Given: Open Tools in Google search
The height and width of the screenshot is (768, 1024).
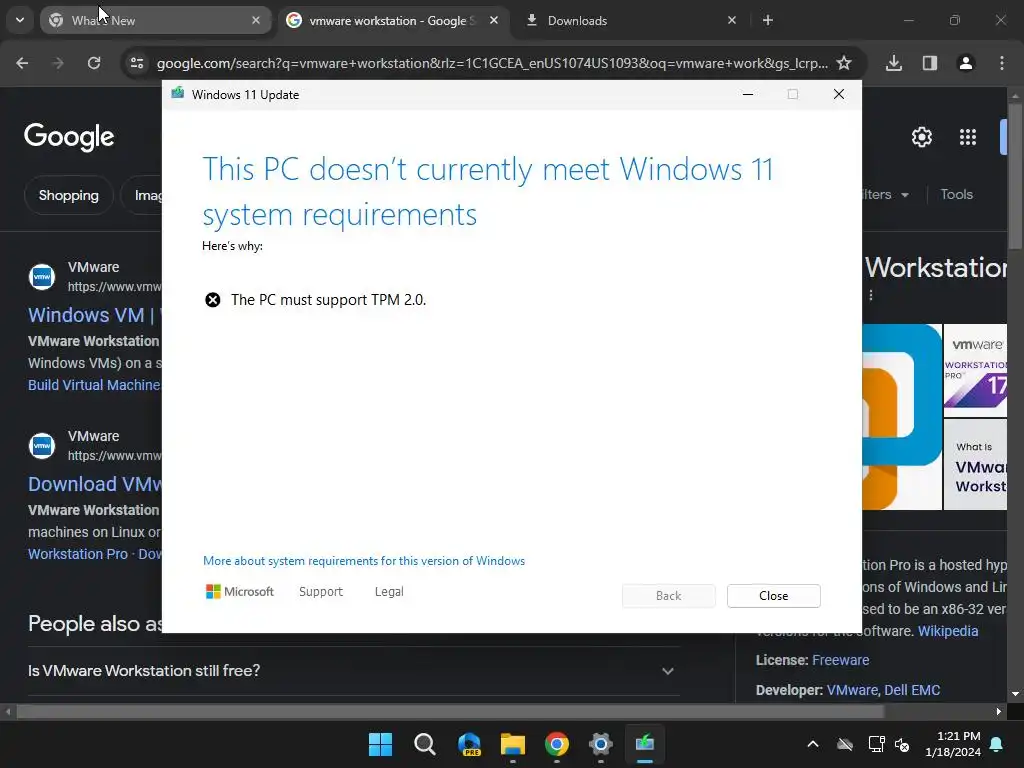Looking at the screenshot, I should coord(956,195).
